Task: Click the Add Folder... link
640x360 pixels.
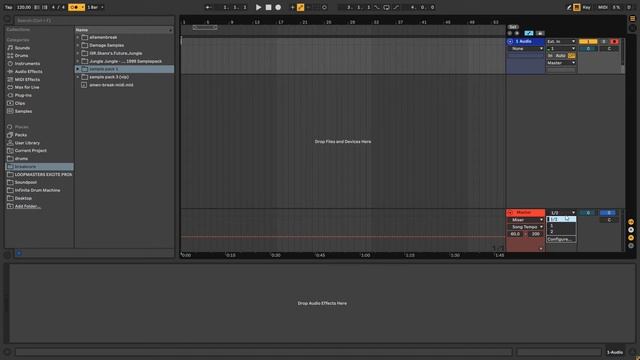Action: [x=27, y=206]
